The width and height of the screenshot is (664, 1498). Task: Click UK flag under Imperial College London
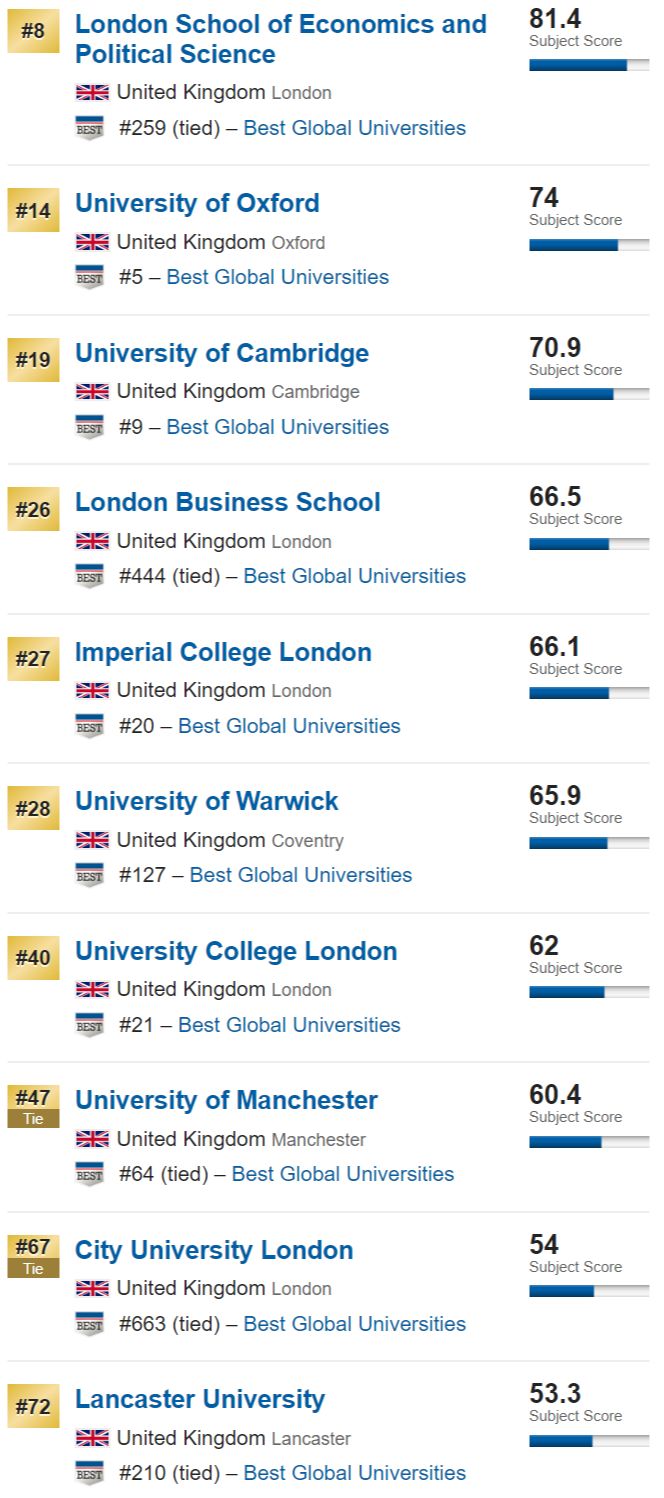92,690
